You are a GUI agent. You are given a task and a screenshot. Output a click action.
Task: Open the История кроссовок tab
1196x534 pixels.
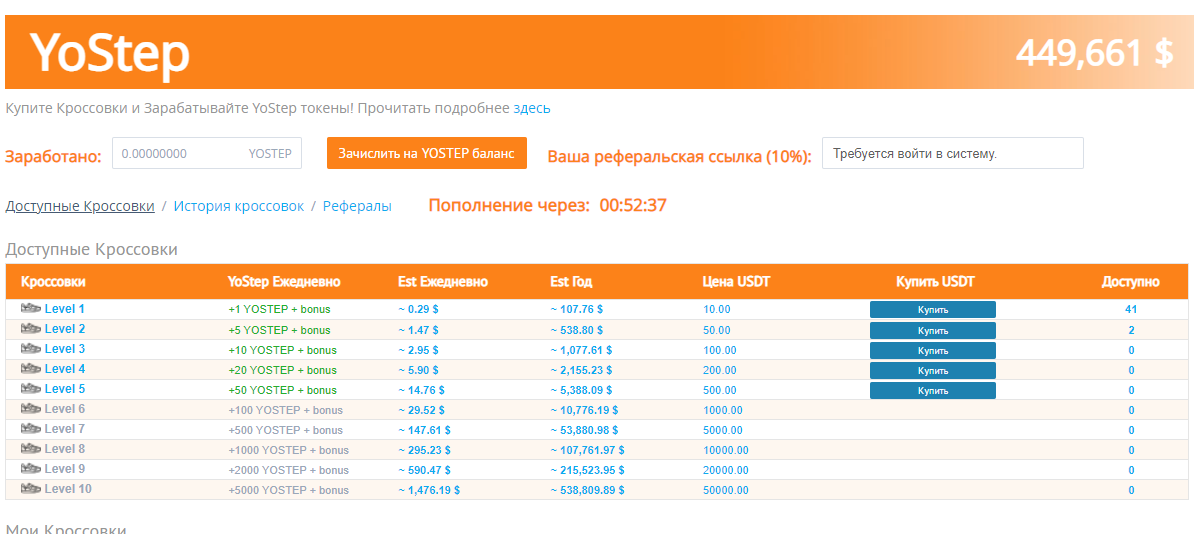click(238, 206)
